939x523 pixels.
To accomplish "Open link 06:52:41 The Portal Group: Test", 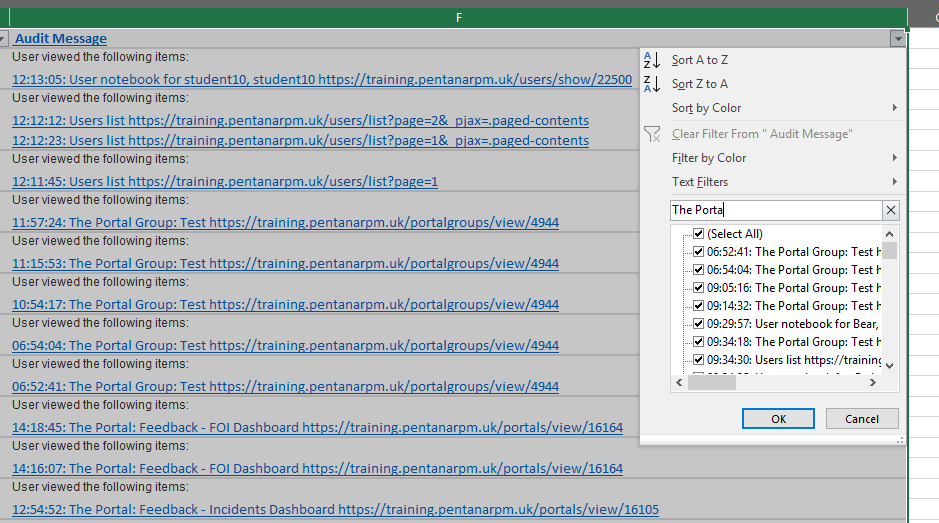I will point(285,386).
